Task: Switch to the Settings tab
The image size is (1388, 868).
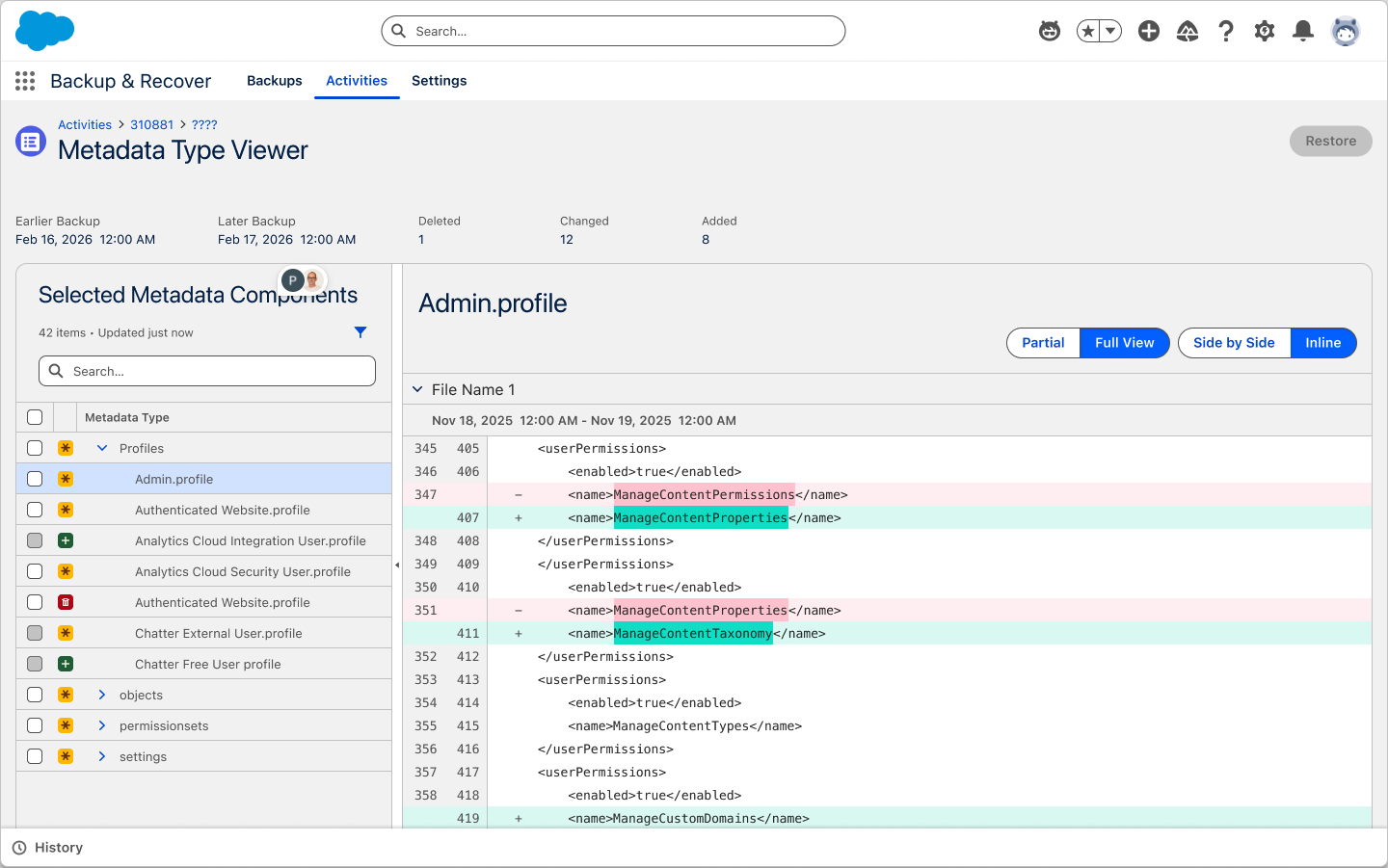Action: point(440,81)
